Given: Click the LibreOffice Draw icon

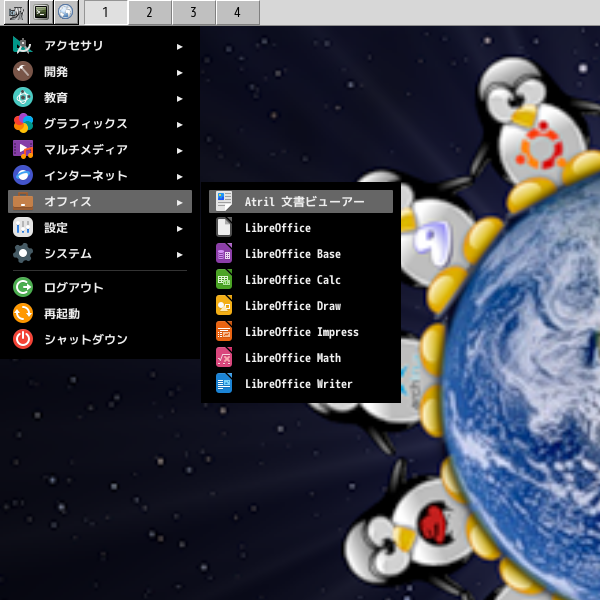Looking at the screenshot, I should (x=224, y=306).
